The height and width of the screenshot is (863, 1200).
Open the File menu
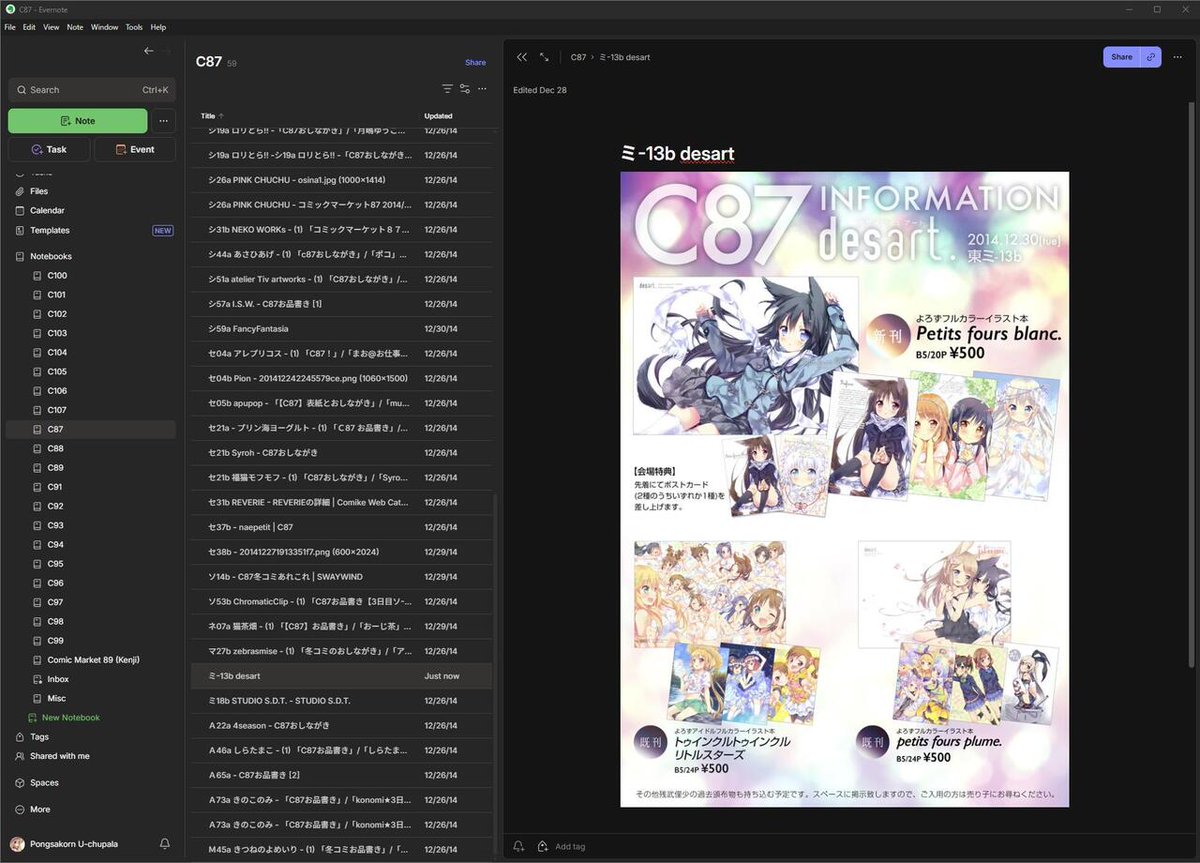[10, 27]
